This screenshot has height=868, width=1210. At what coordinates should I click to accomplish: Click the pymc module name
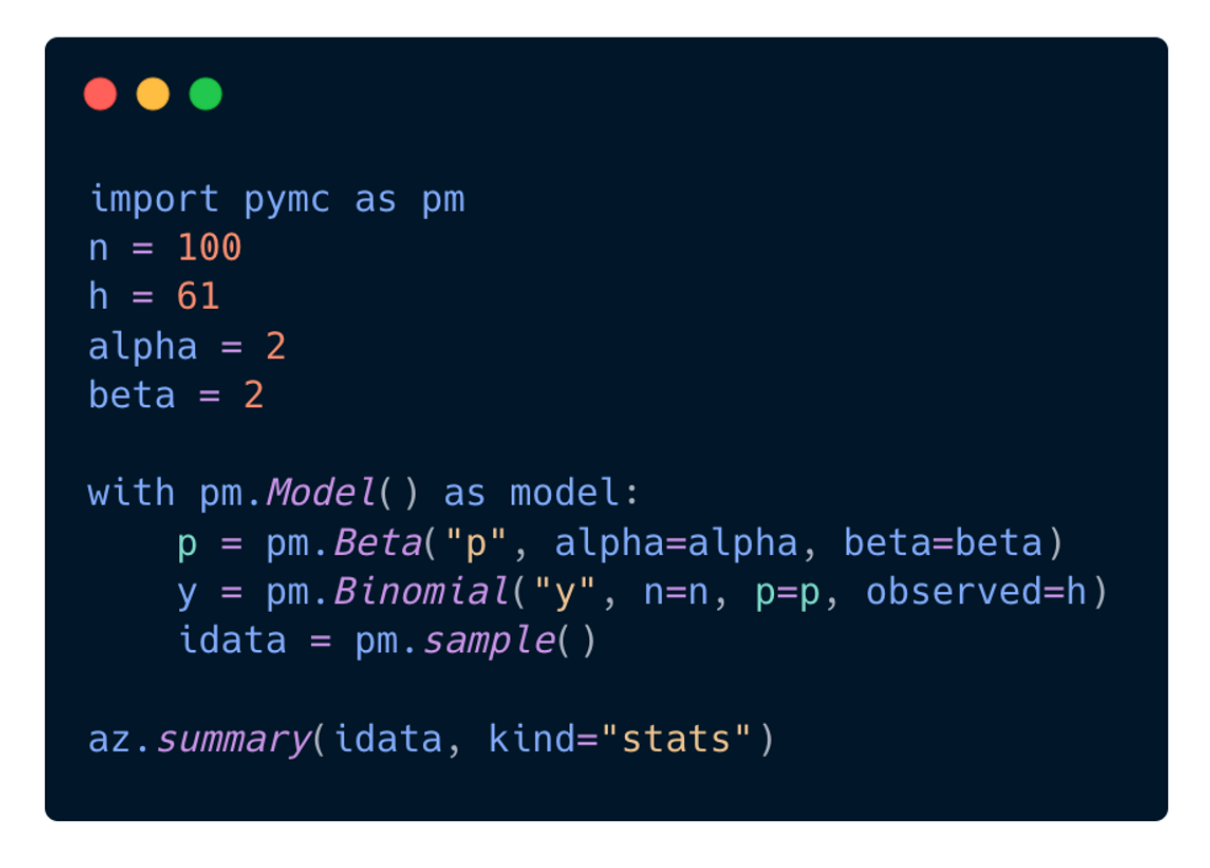point(286,199)
